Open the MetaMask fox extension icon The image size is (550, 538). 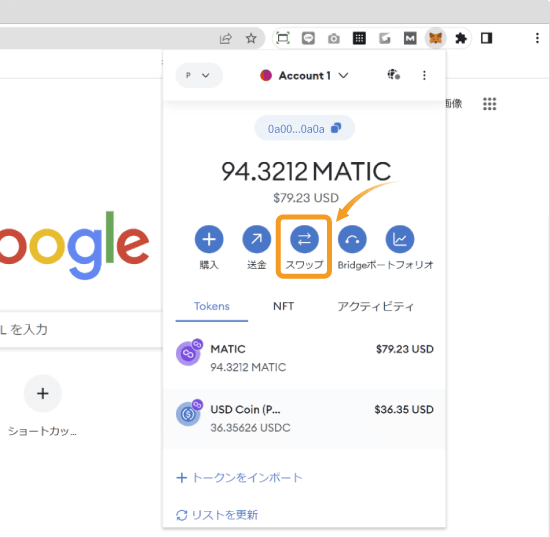tap(435, 38)
